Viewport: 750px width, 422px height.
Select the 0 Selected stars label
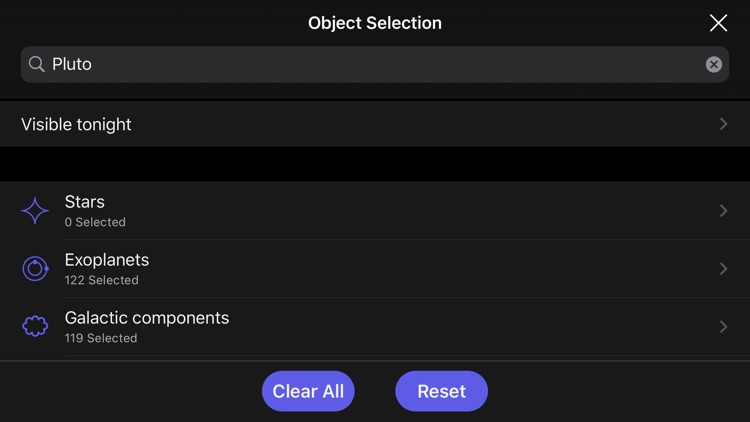pos(95,222)
